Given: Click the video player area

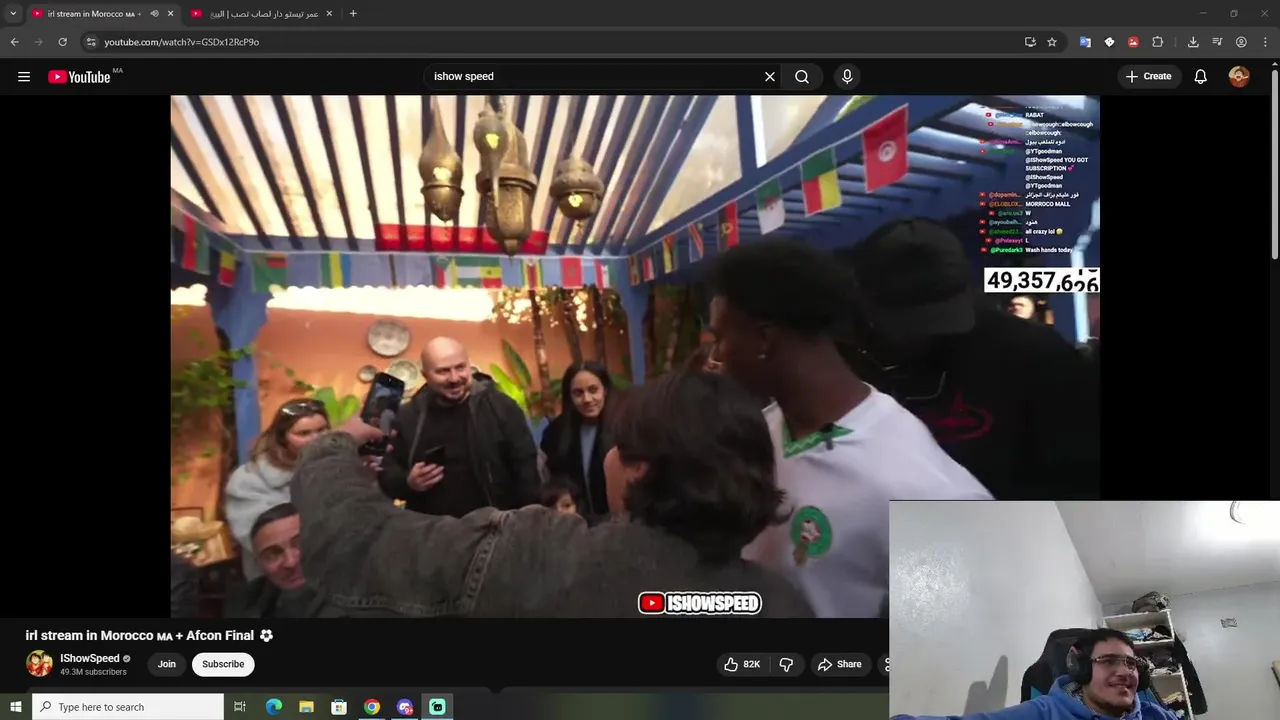Looking at the screenshot, I should coord(634,356).
